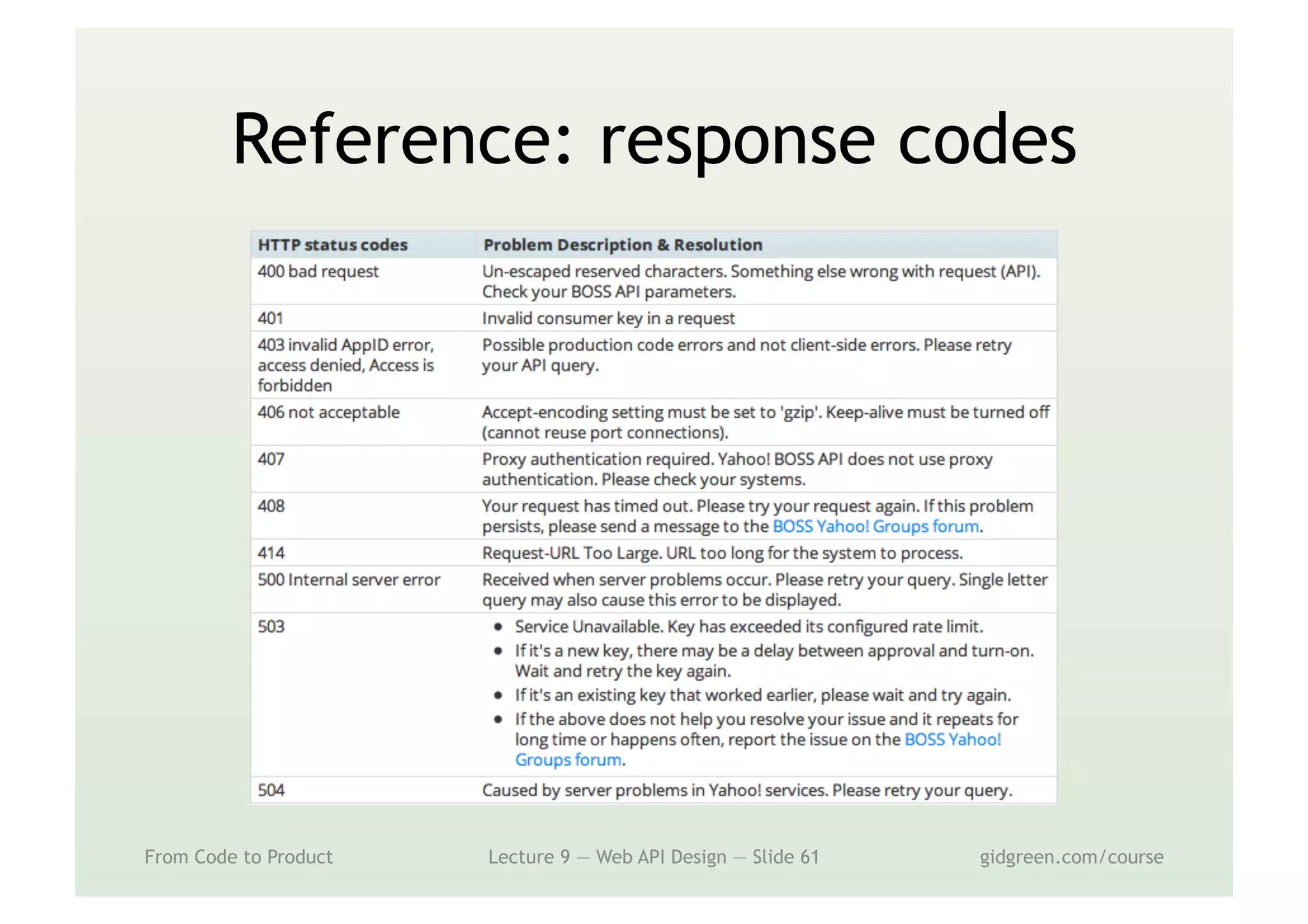Click the '407' status code cell

pos(271,459)
